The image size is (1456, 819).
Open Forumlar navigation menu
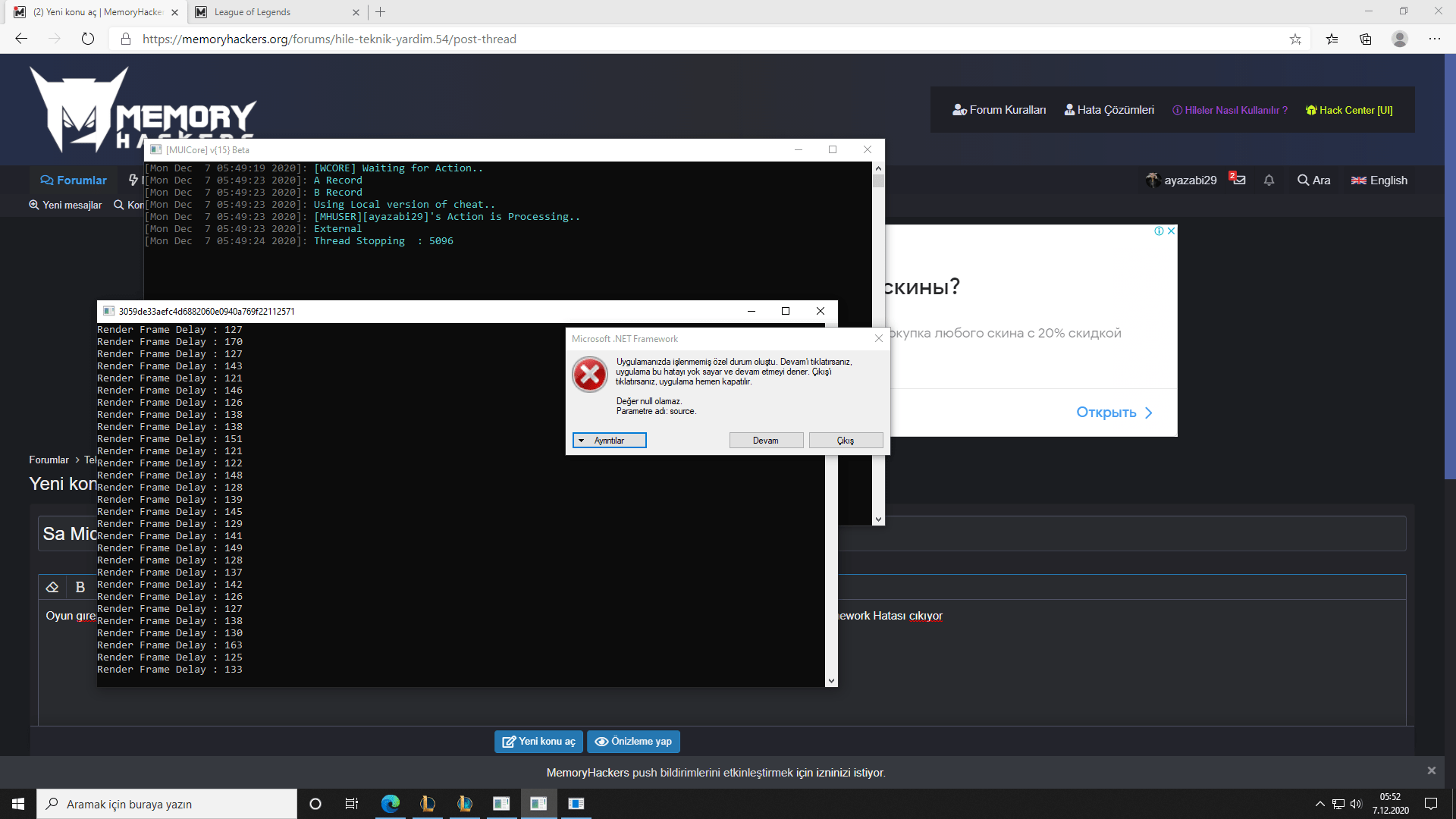pos(74,180)
